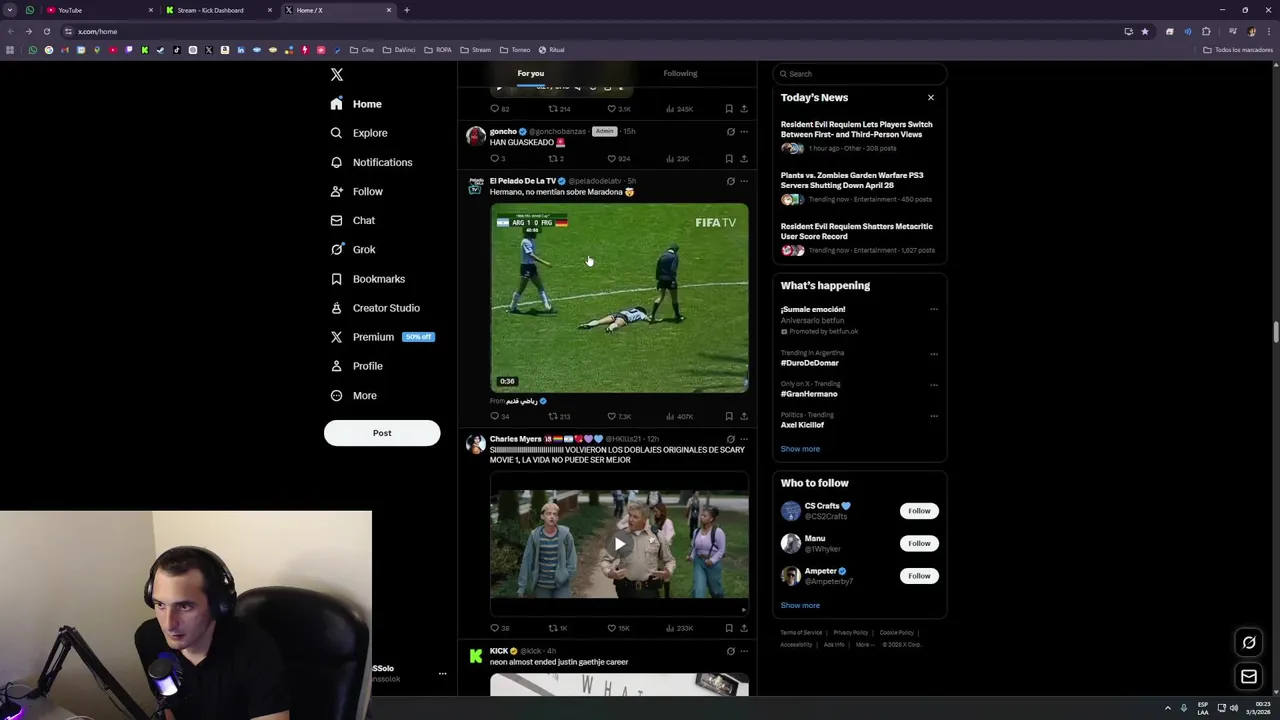Play the Maradona FIFA TV video
The height and width of the screenshot is (720, 1280).
(619, 298)
